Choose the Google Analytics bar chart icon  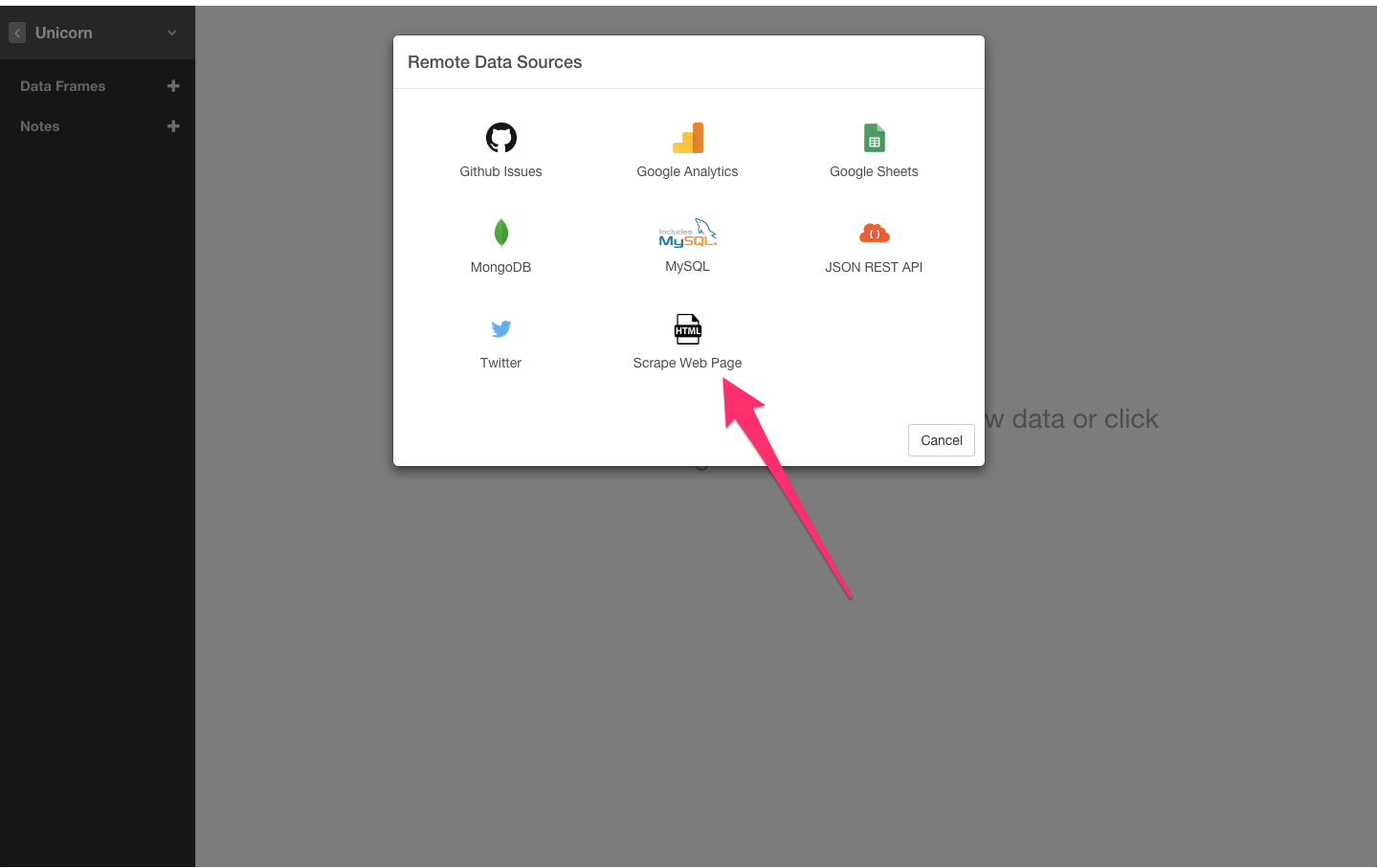point(688,138)
